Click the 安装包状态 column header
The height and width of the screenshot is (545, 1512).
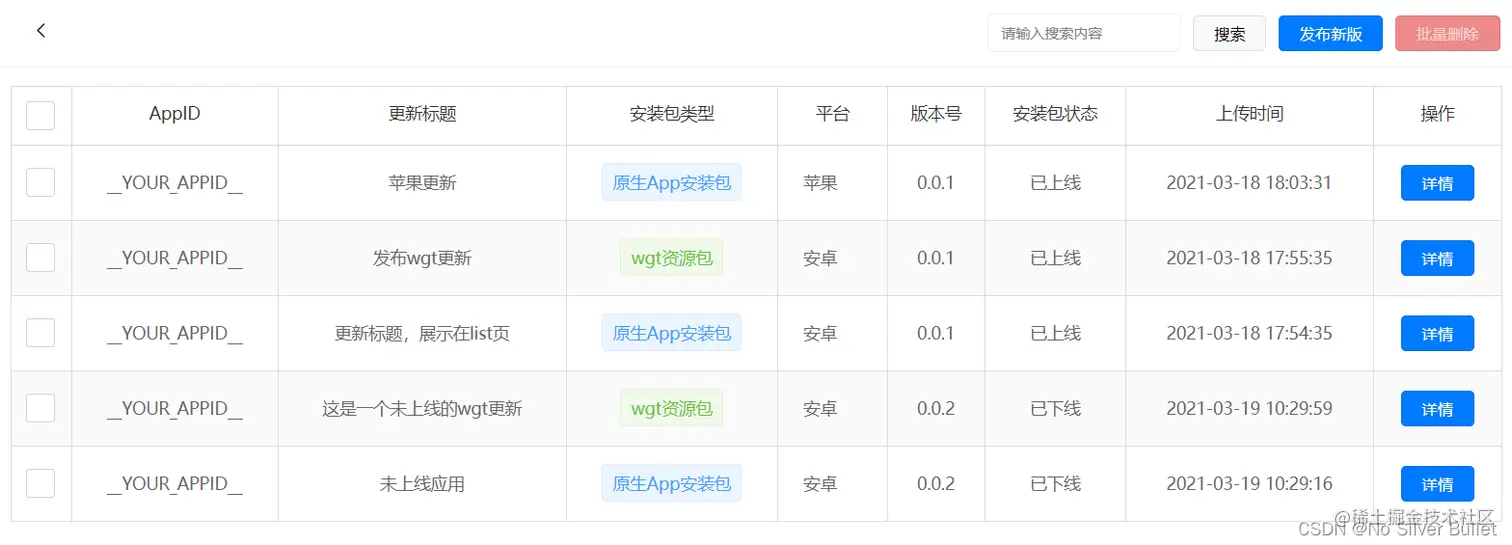click(1055, 114)
